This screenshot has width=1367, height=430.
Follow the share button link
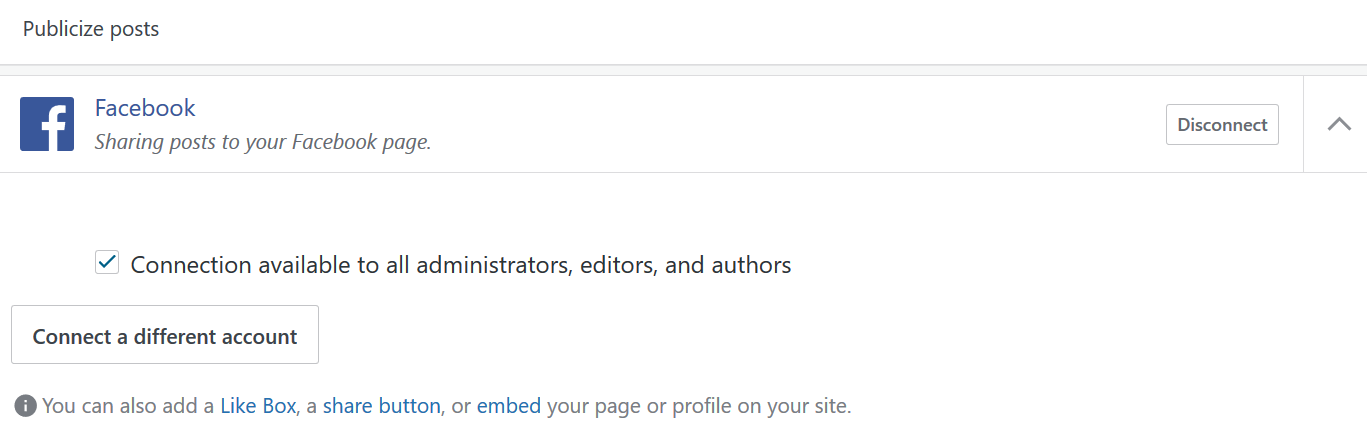point(381,406)
